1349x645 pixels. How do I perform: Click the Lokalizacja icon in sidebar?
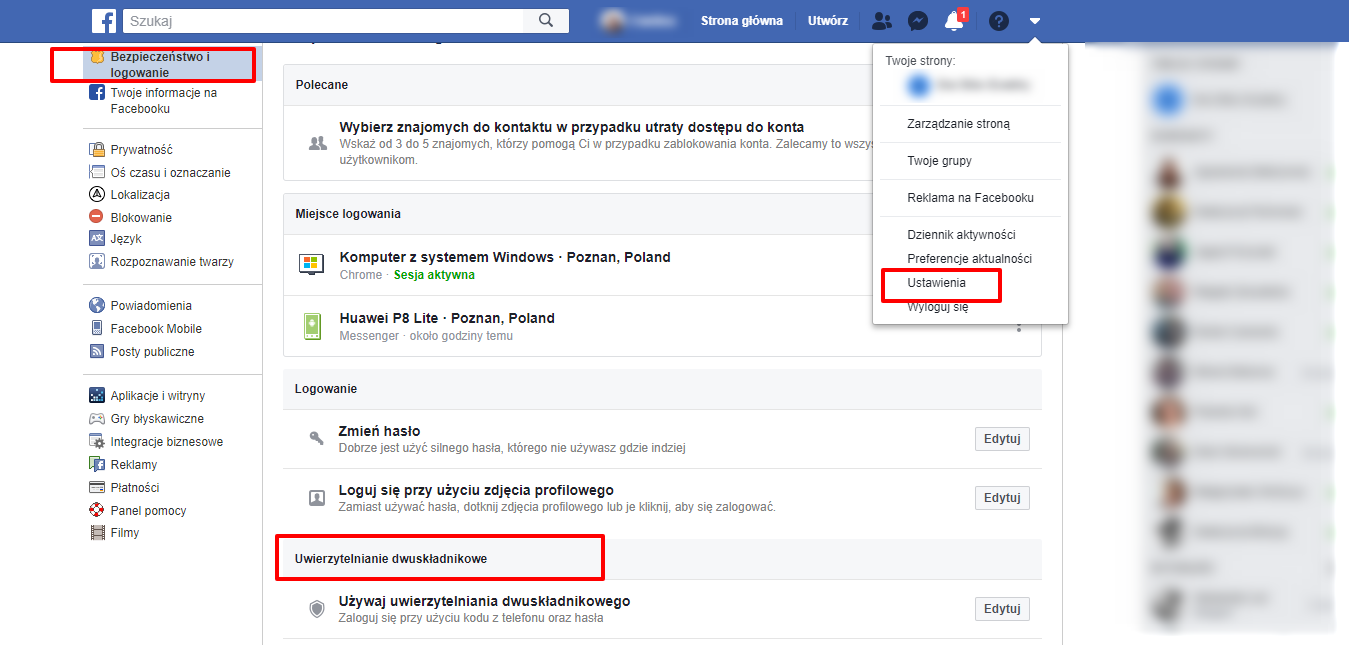coord(97,195)
